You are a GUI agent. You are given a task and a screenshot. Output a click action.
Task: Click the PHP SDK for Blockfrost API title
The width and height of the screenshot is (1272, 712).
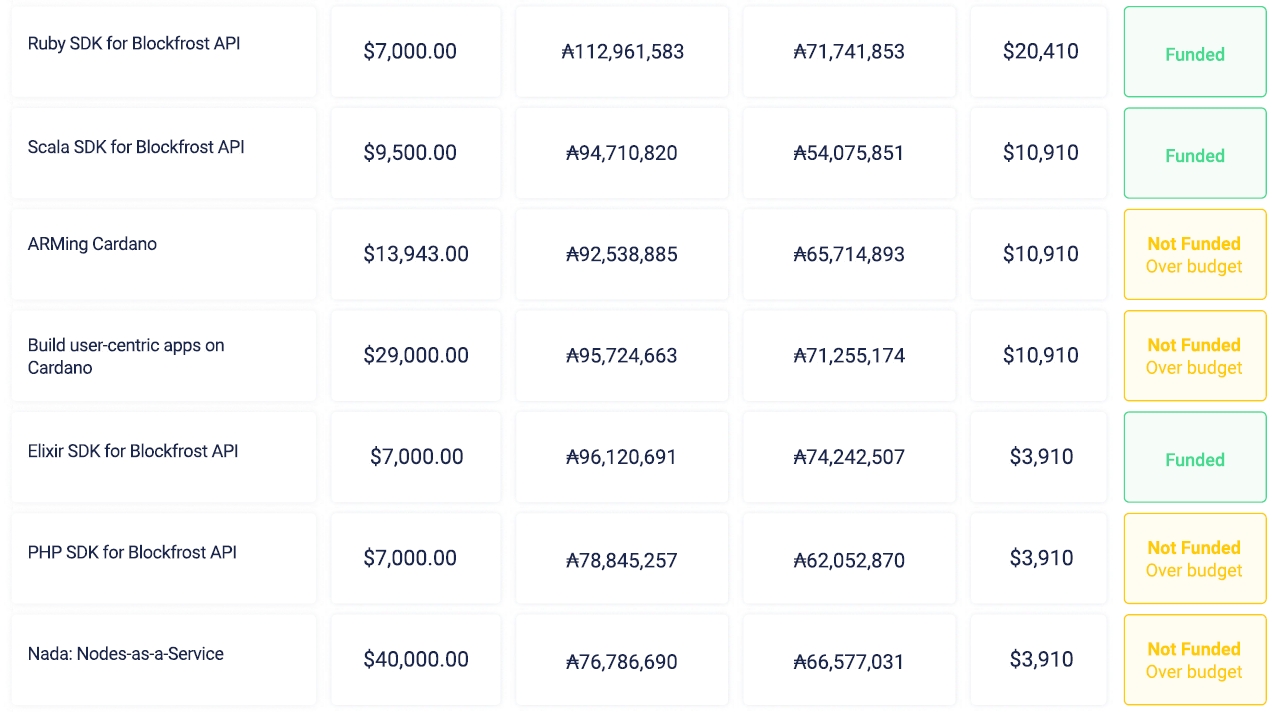(132, 552)
